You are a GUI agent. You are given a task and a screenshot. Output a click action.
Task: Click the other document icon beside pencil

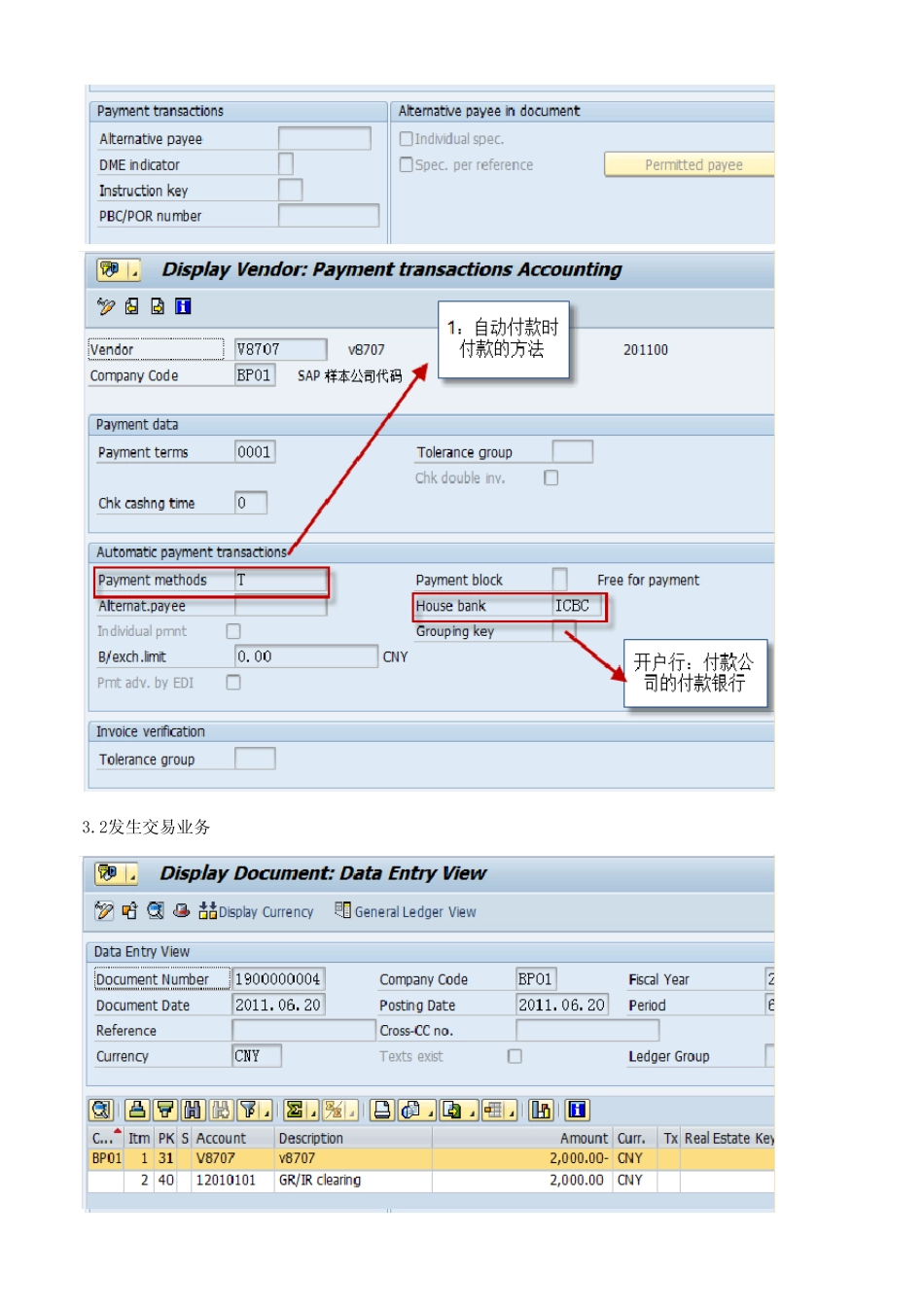pyautogui.click(x=129, y=911)
